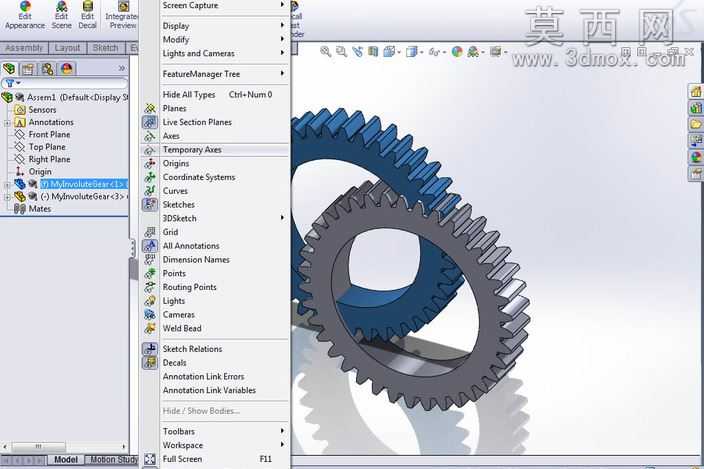Toggle All Annotations visibility
This screenshot has height=469, width=704.
[x=215, y=245]
